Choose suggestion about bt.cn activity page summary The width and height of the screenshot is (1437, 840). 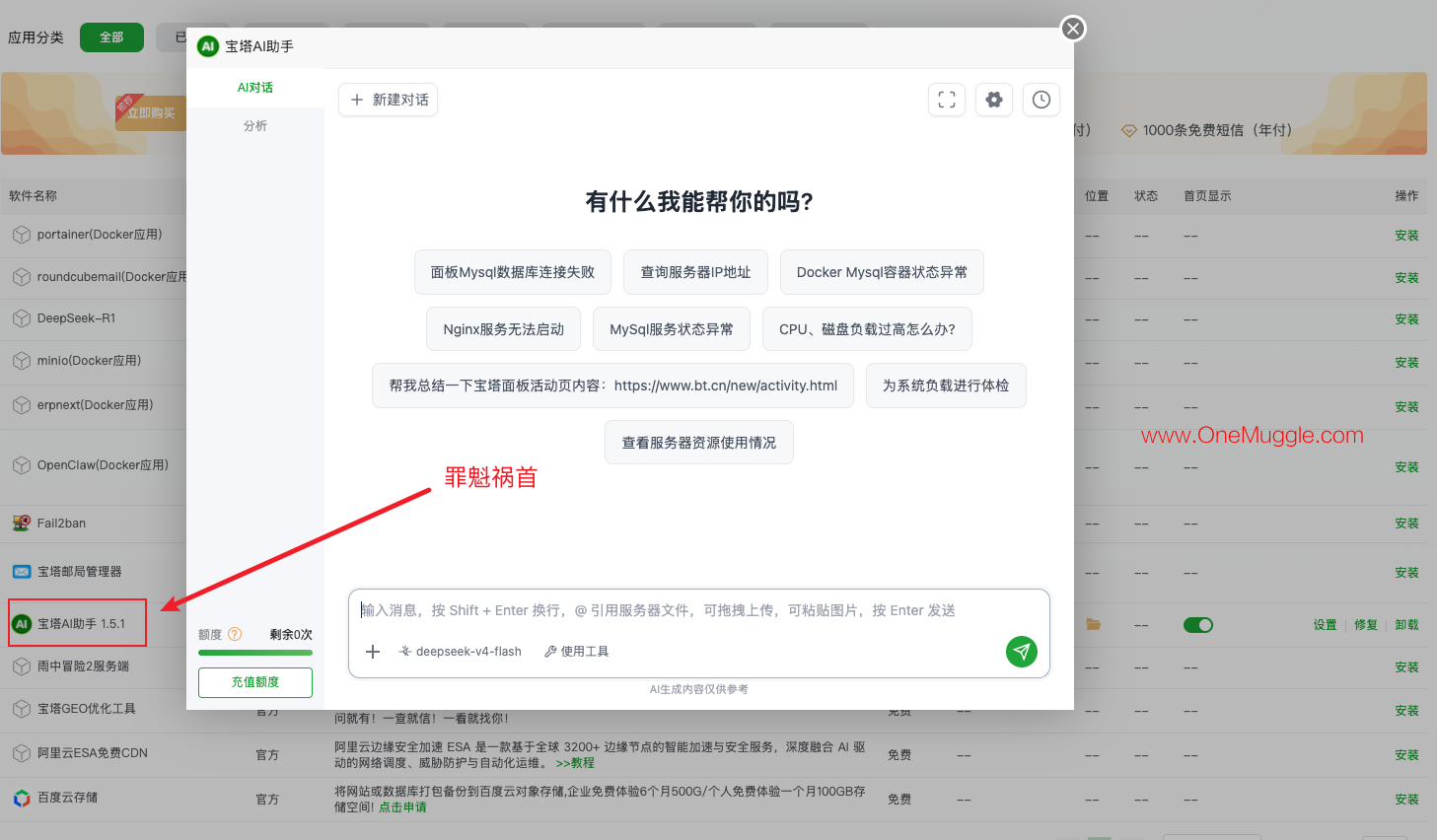613,385
